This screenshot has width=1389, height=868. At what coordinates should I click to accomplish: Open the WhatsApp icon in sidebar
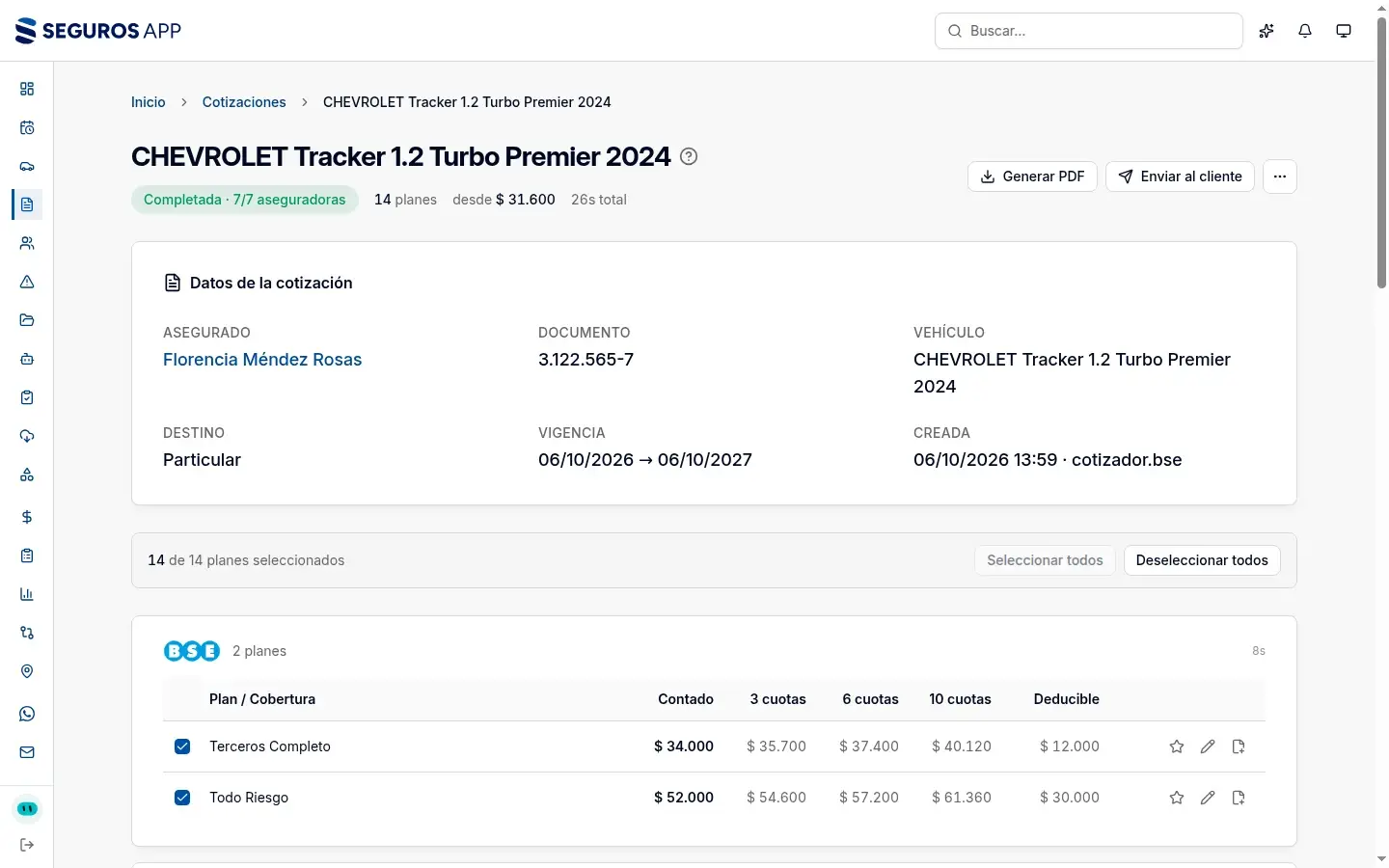click(27, 714)
